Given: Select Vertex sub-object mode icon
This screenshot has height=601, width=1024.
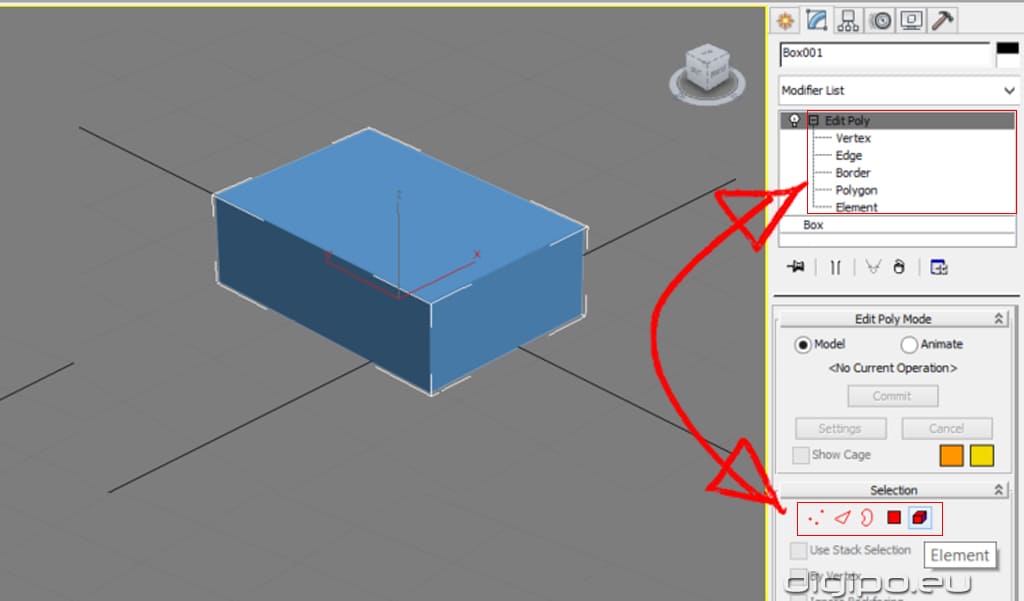Looking at the screenshot, I should click(815, 517).
